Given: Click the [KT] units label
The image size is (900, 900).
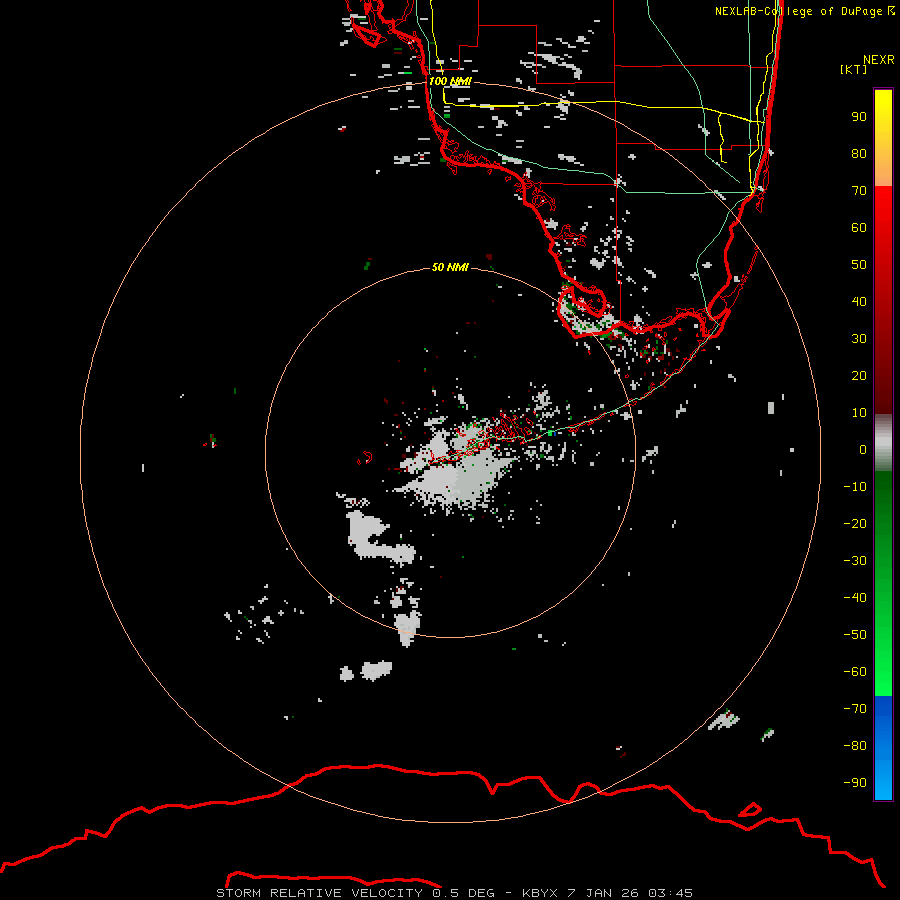Looking at the screenshot, I should pos(853,69).
